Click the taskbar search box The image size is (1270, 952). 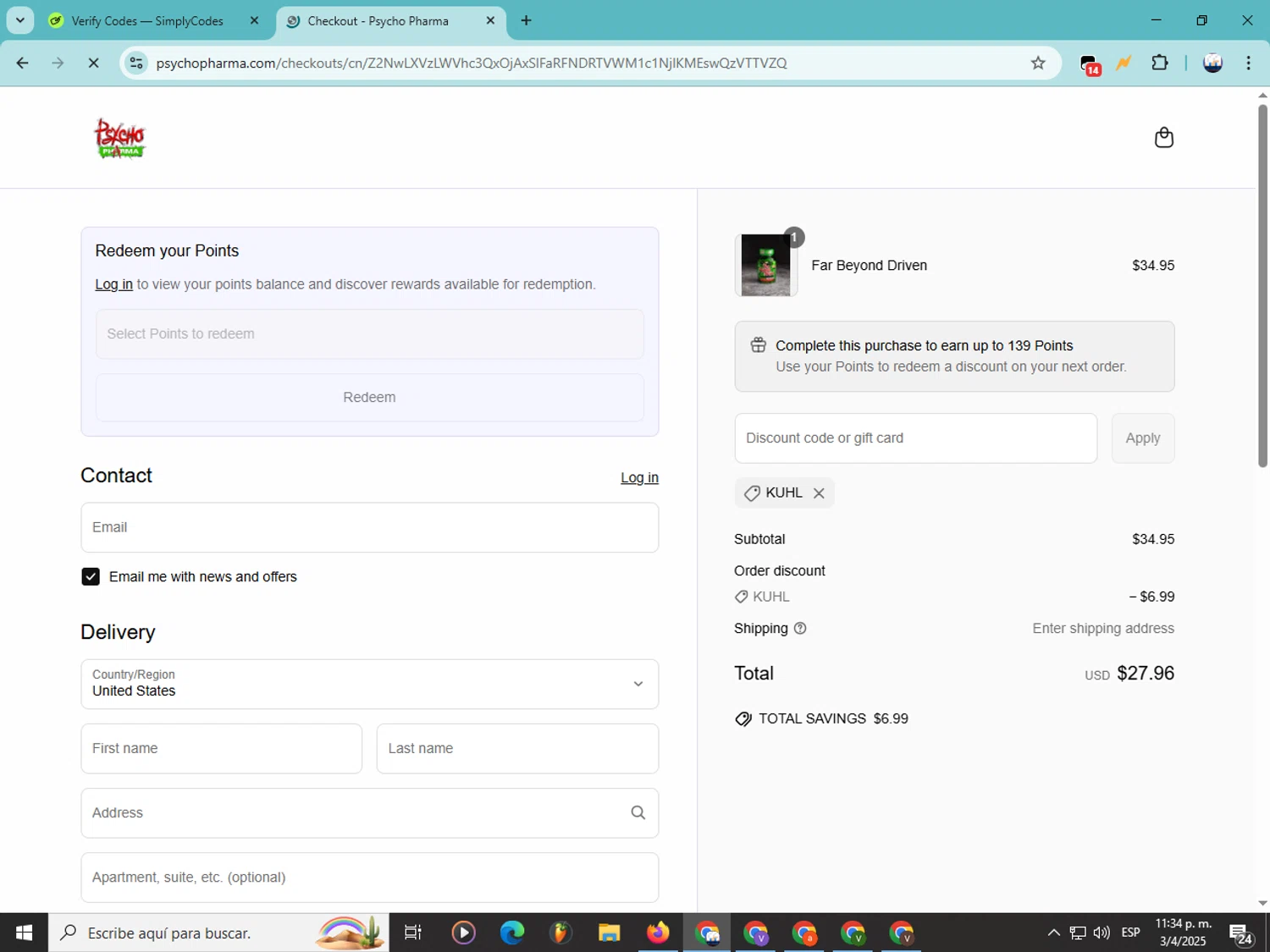click(218, 933)
